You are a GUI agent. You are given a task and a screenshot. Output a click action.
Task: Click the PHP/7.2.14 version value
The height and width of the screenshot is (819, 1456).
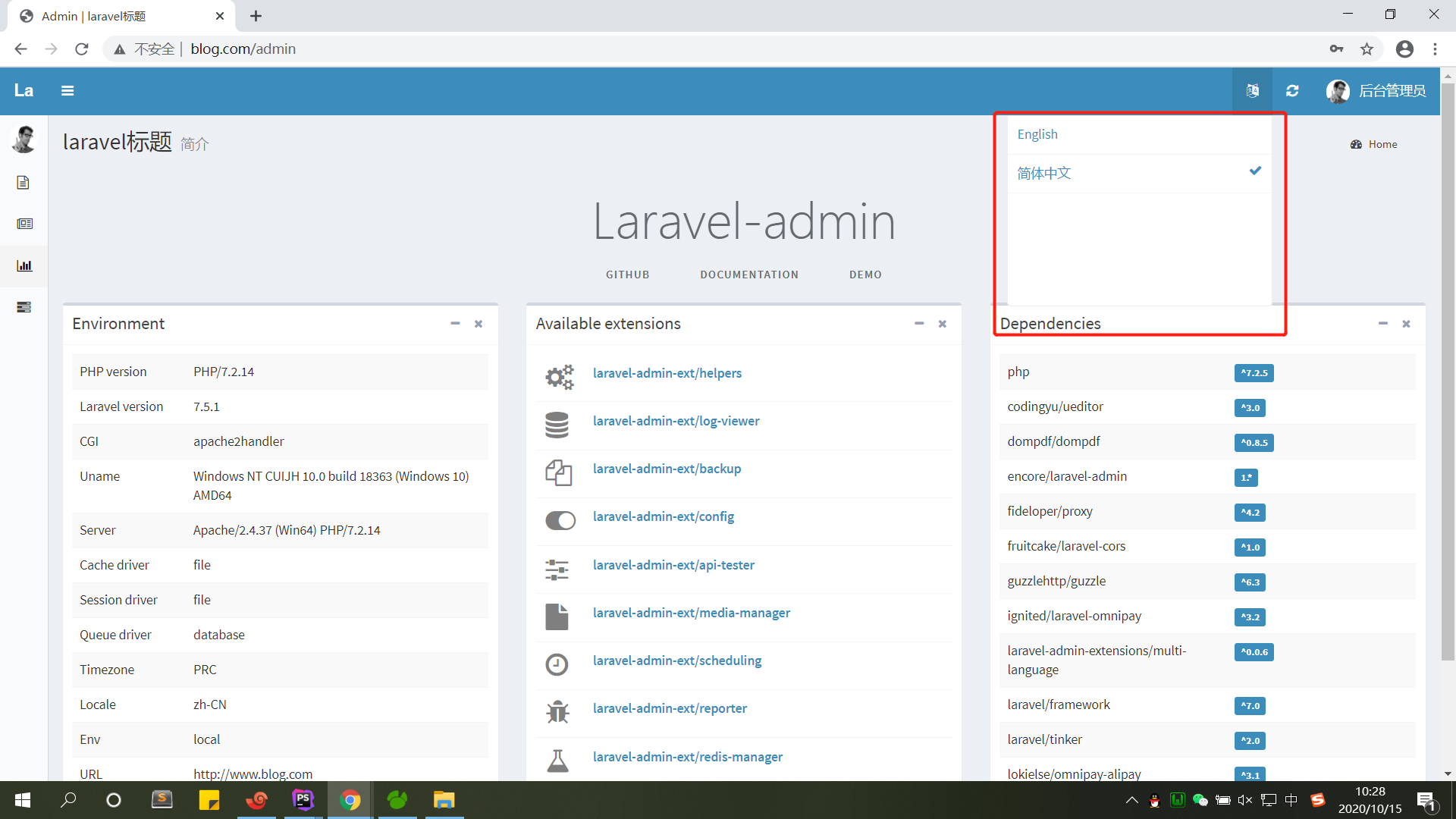(224, 372)
